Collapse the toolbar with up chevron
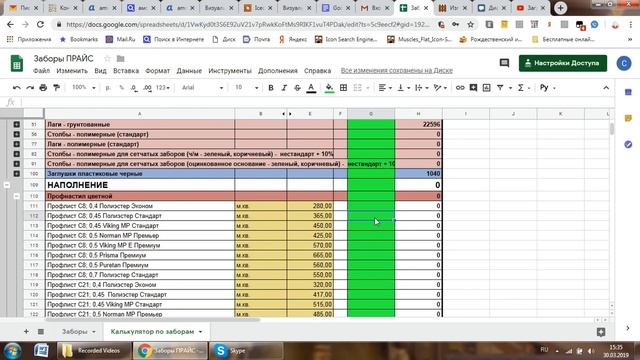 tap(606, 88)
